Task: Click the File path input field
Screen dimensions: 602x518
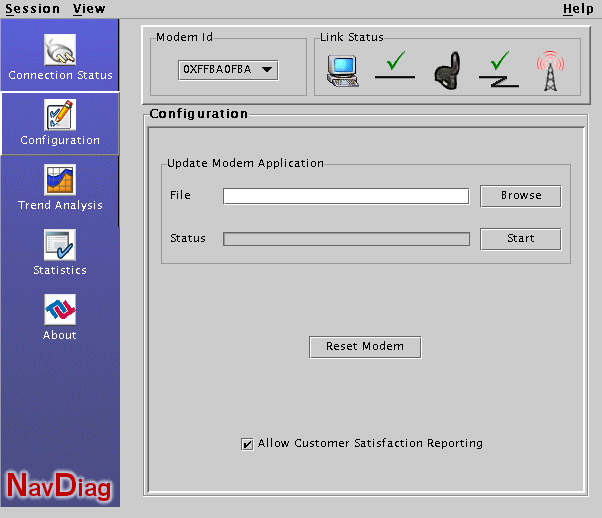Action: click(345, 196)
